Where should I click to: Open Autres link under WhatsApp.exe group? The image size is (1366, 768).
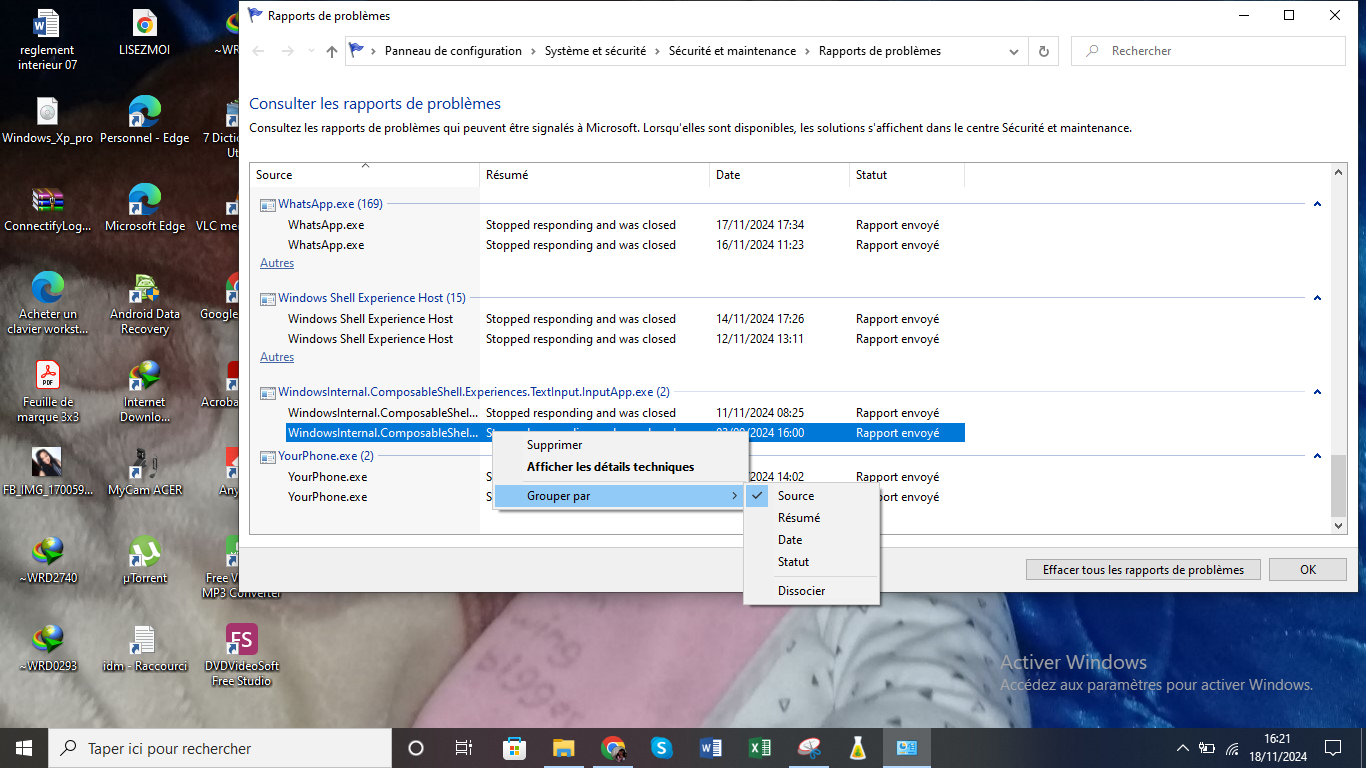tap(277, 263)
